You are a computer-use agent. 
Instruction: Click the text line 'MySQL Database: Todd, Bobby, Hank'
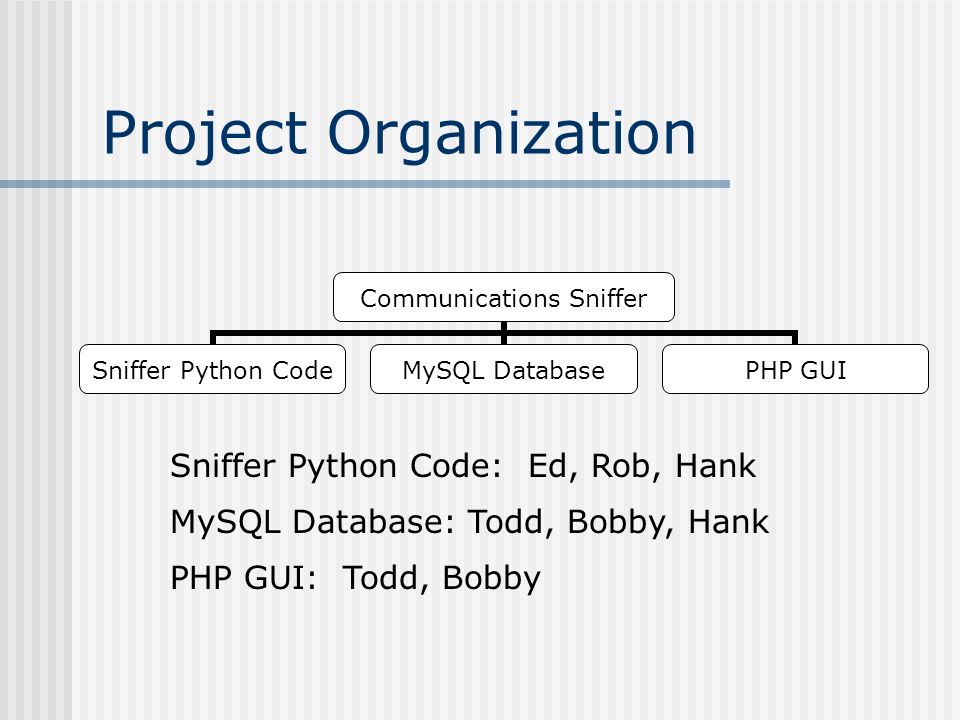pos(470,523)
